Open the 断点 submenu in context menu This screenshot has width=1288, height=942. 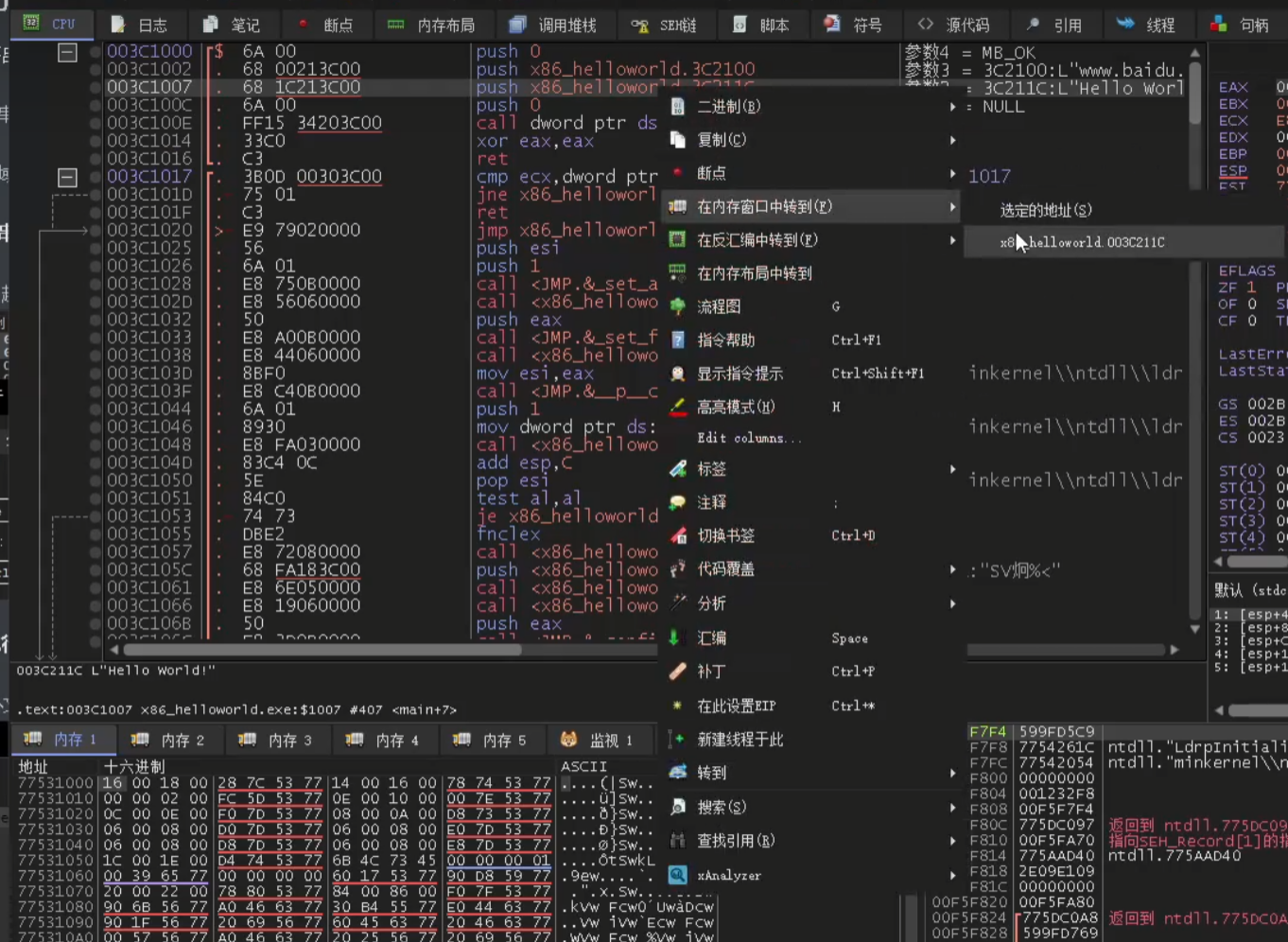point(811,173)
